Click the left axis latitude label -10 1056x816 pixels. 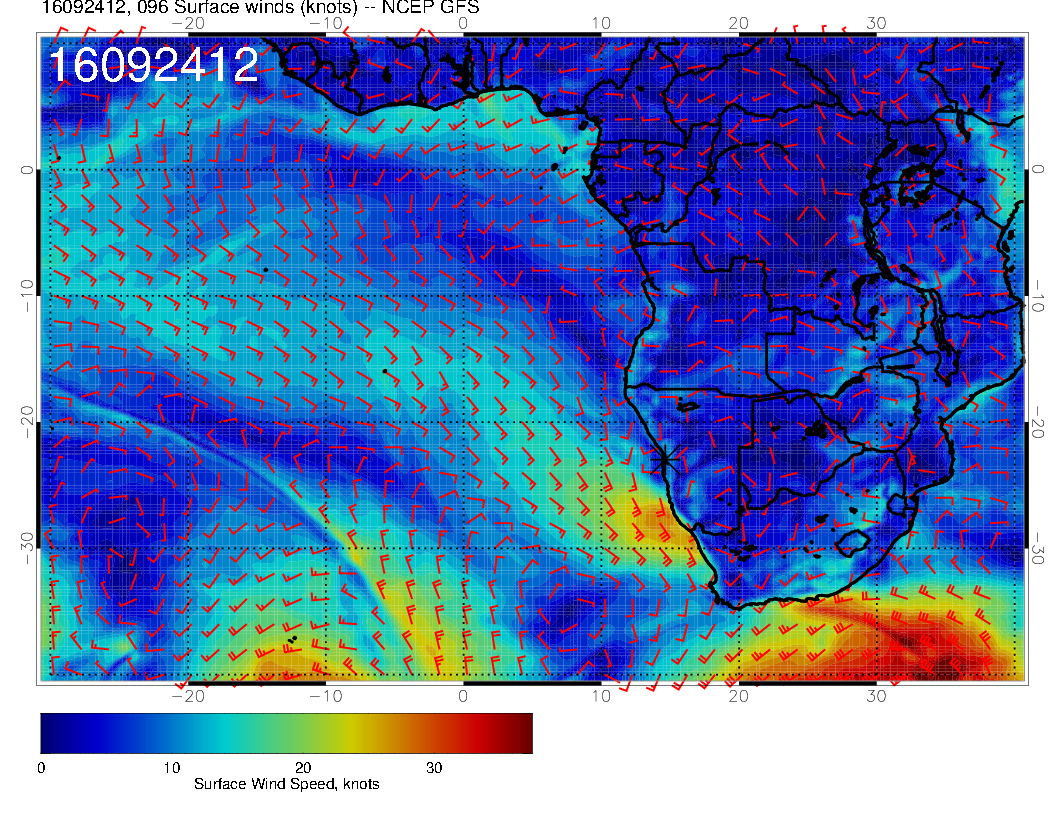26,295
